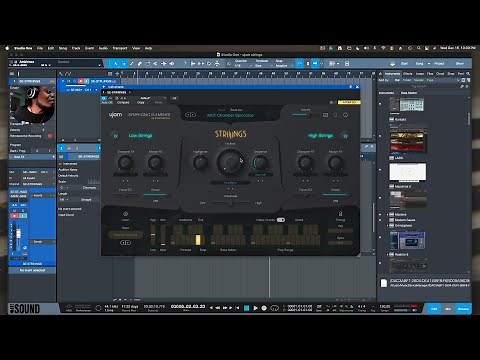
Task: Open the Snap mode dropdown
Action: point(283,63)
